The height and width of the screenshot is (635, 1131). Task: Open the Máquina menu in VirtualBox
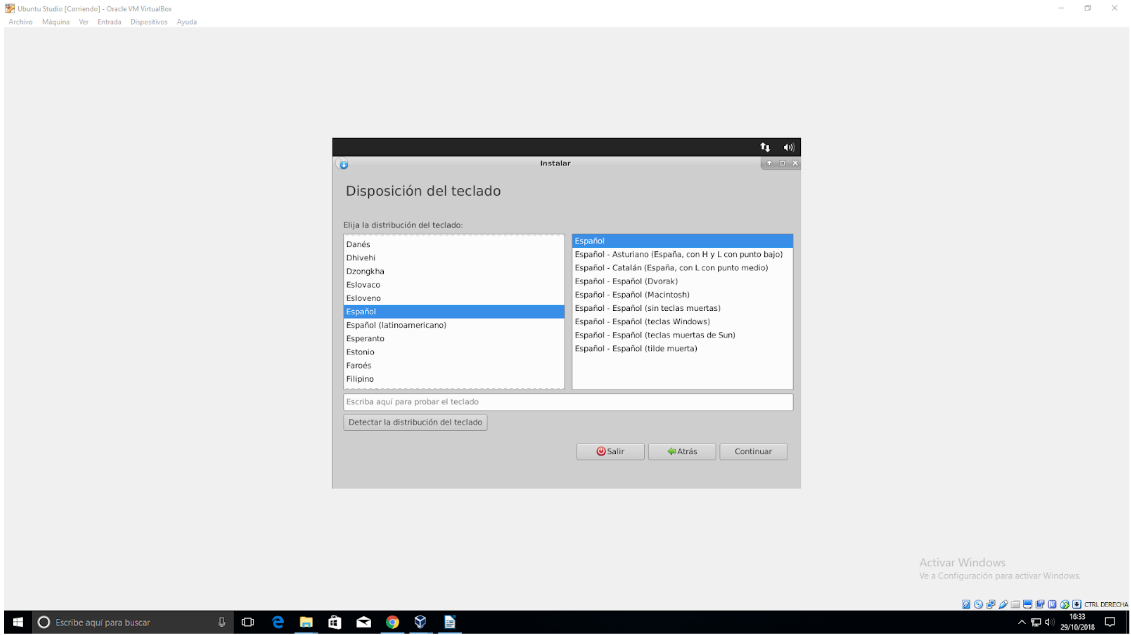(56, 22)
